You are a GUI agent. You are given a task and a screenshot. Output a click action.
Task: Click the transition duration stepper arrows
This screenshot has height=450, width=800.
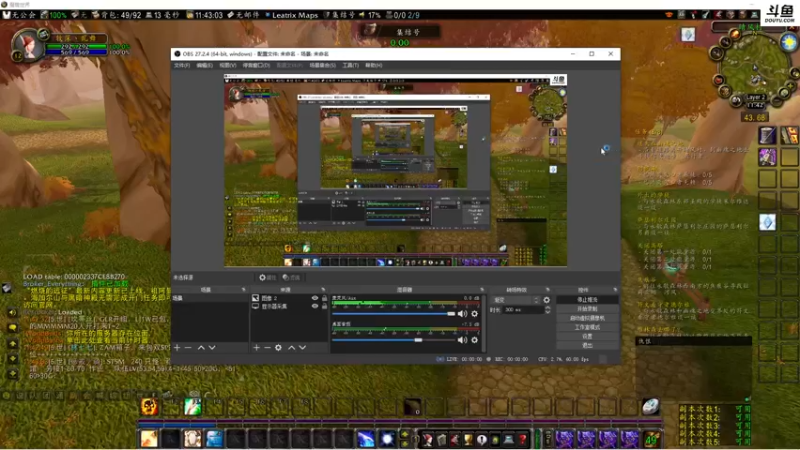click(547, 310)
